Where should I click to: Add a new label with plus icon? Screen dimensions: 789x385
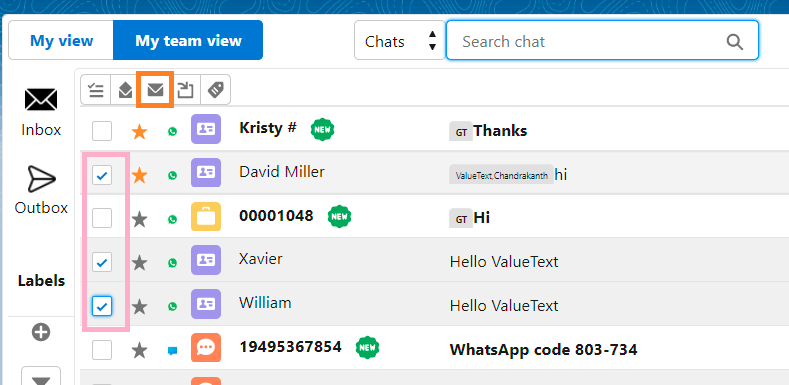[41, 332]
